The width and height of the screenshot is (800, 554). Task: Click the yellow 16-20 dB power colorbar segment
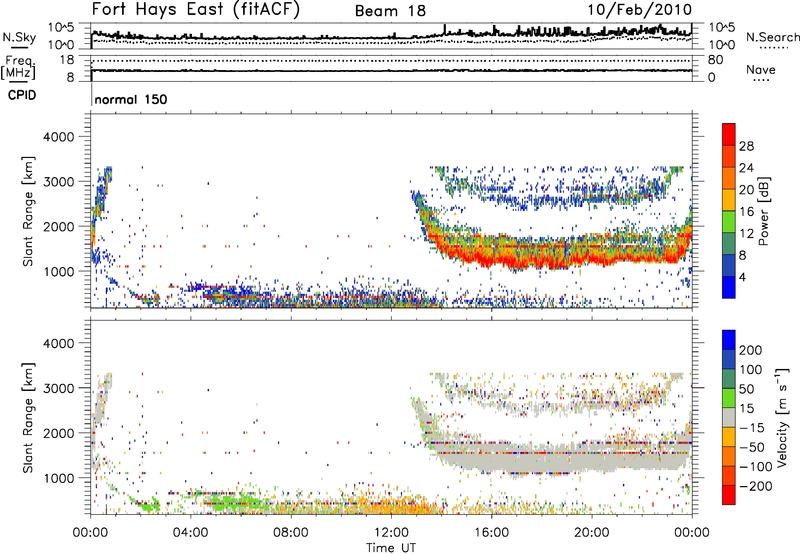pos(729,199)
